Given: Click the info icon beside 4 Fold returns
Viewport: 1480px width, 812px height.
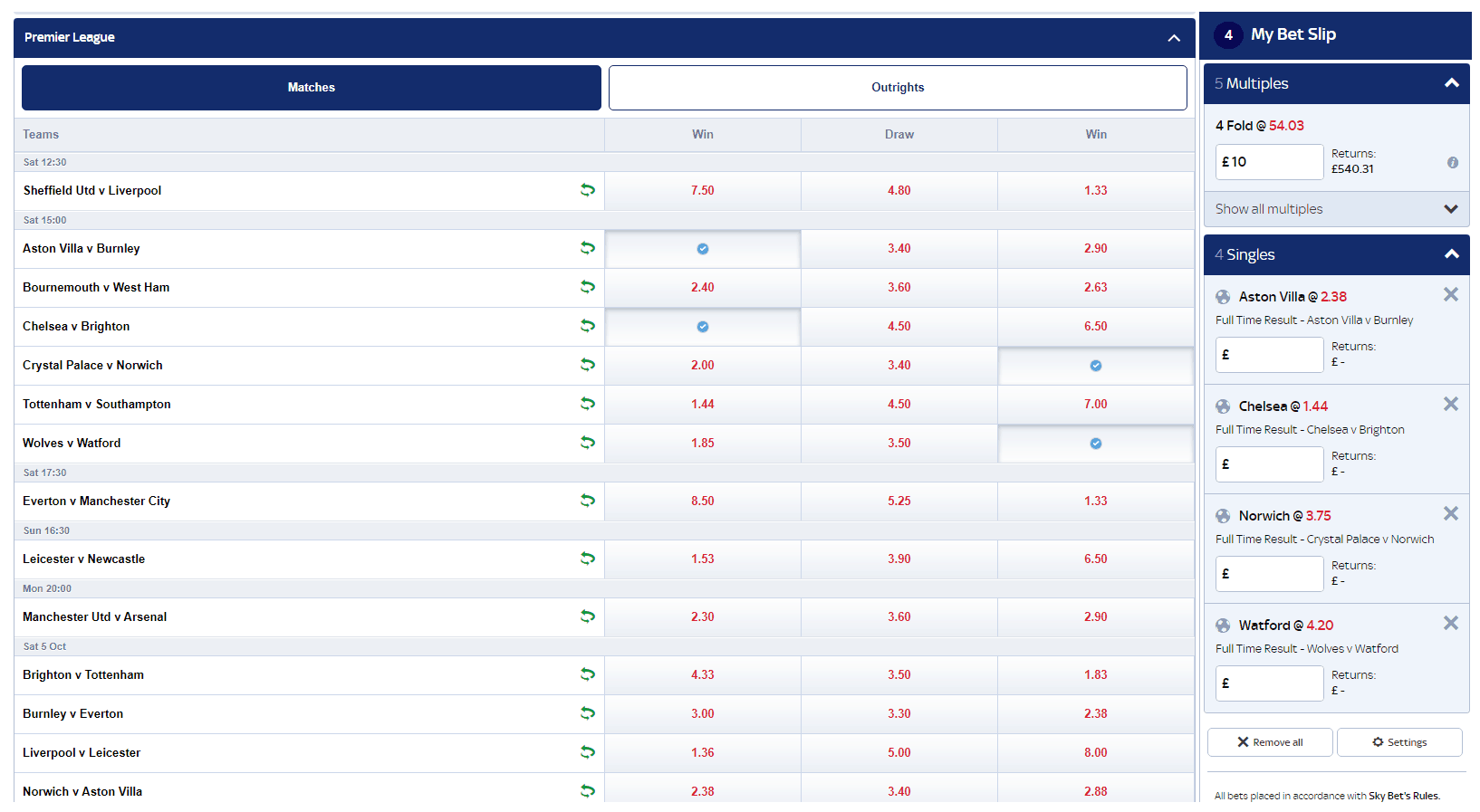Looking at the screenshot, I should (x=1453, y=163).
